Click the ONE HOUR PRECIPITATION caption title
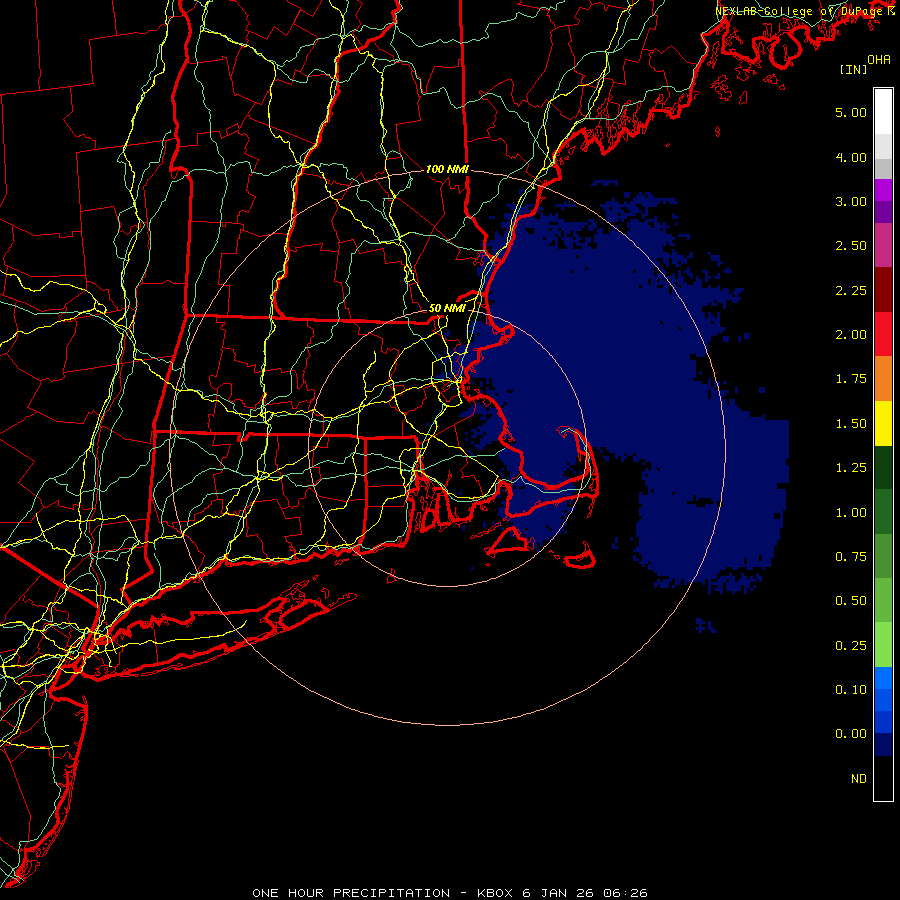The height and width of the screenshot is (900, 900). point(351,893)
